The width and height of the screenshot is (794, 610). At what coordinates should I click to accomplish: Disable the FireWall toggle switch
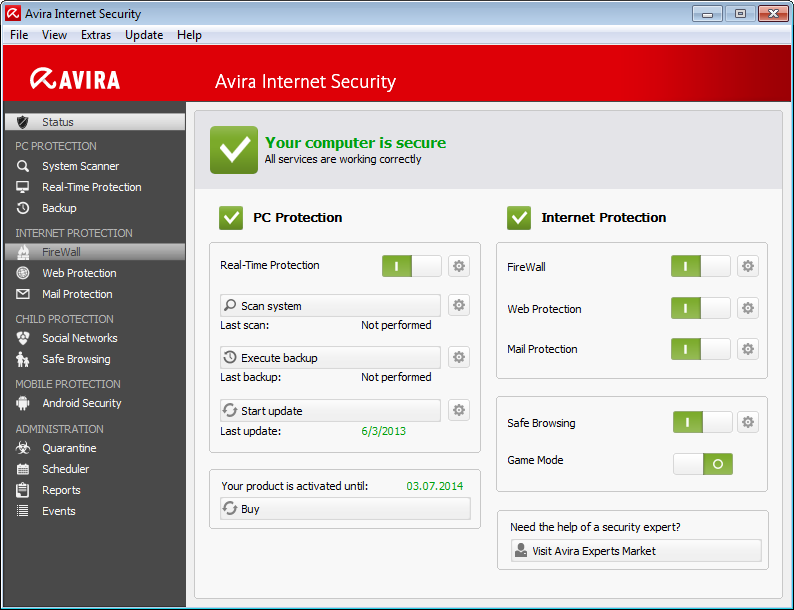(700, 267)
